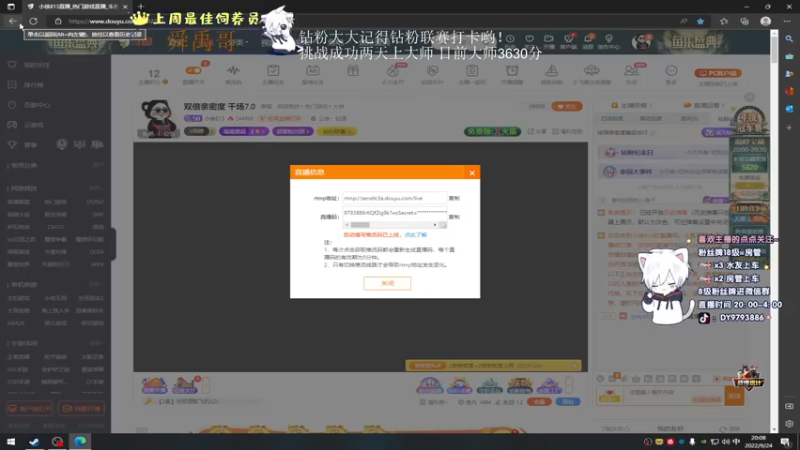Screen dimensions: 800x450
Task: Click the stream code horizontal scrollbar thumb
Action: [360, 225]
